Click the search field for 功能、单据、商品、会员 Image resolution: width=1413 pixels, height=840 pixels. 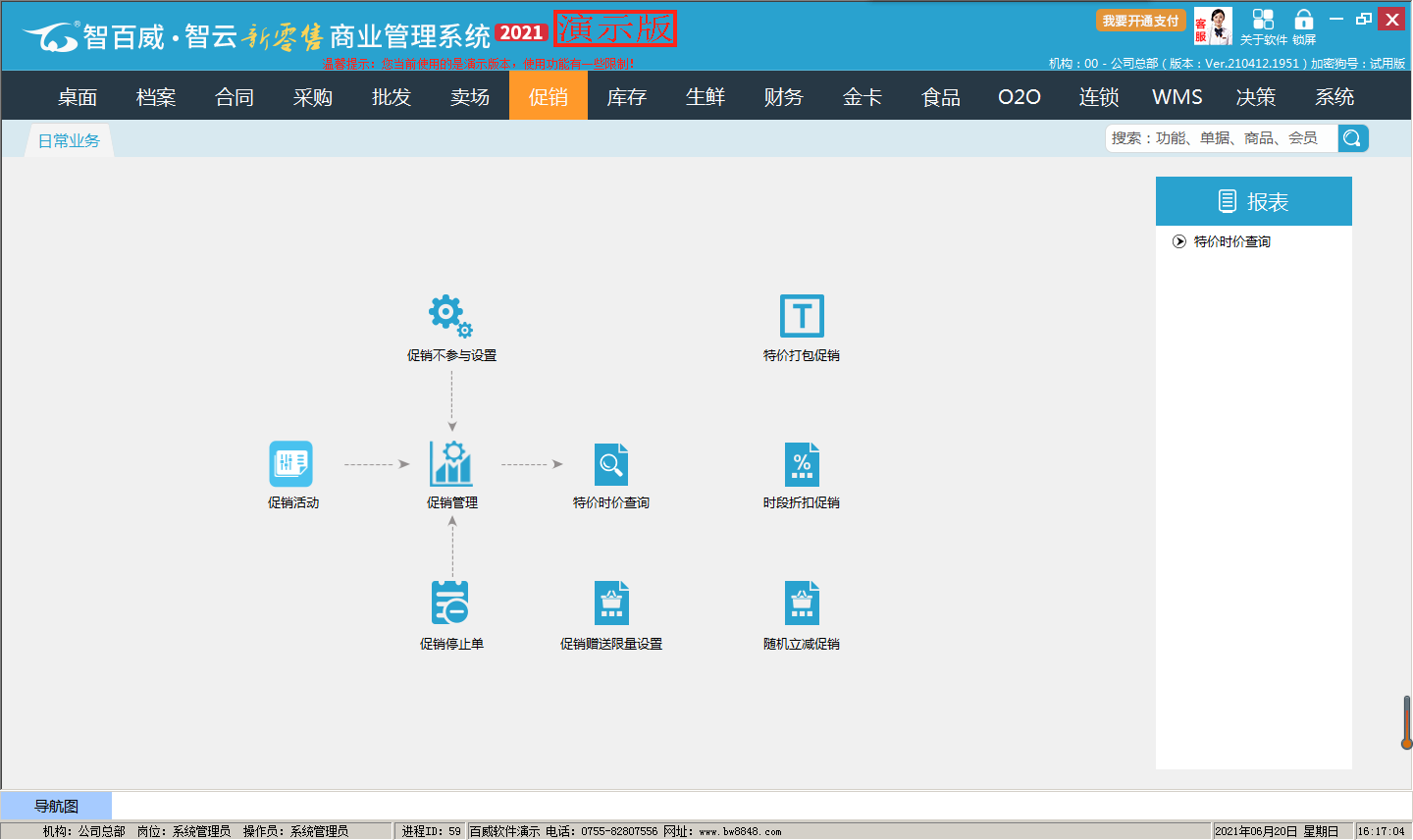(x=1221, y=138)
